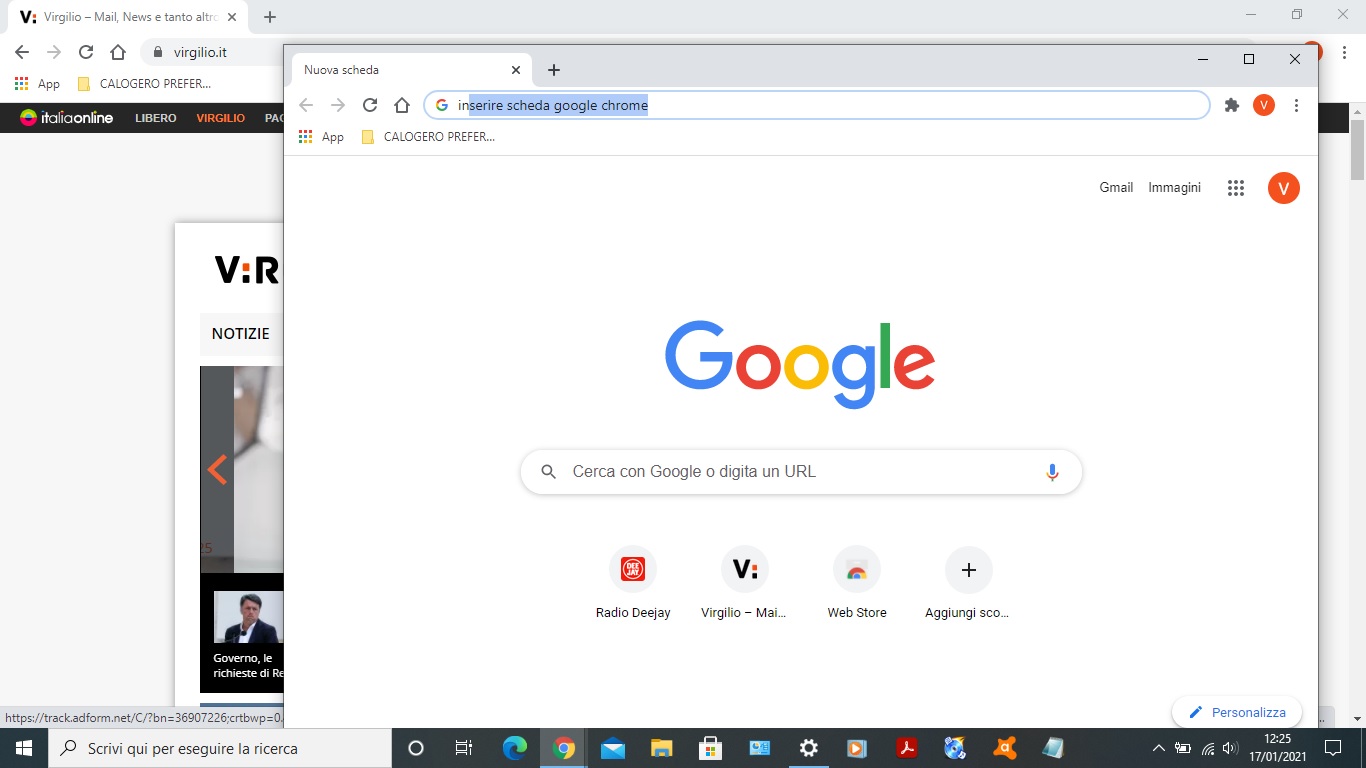Open the Extensions puzzle icon
The width and height of the screenshot is (1366, 768).
pyautogui.click(x=1232, y=105)
